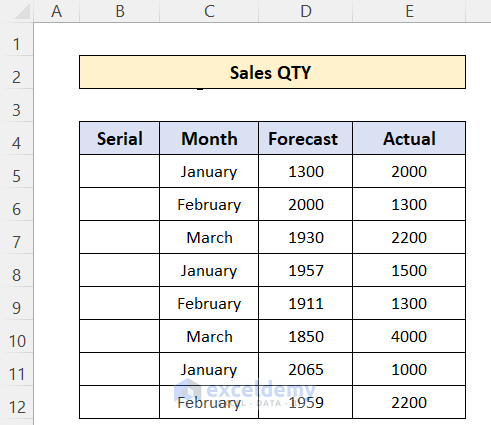Screen dimensions: 491x425
Task: Select Forecast value 2065 cell
Action: (305, 369)
